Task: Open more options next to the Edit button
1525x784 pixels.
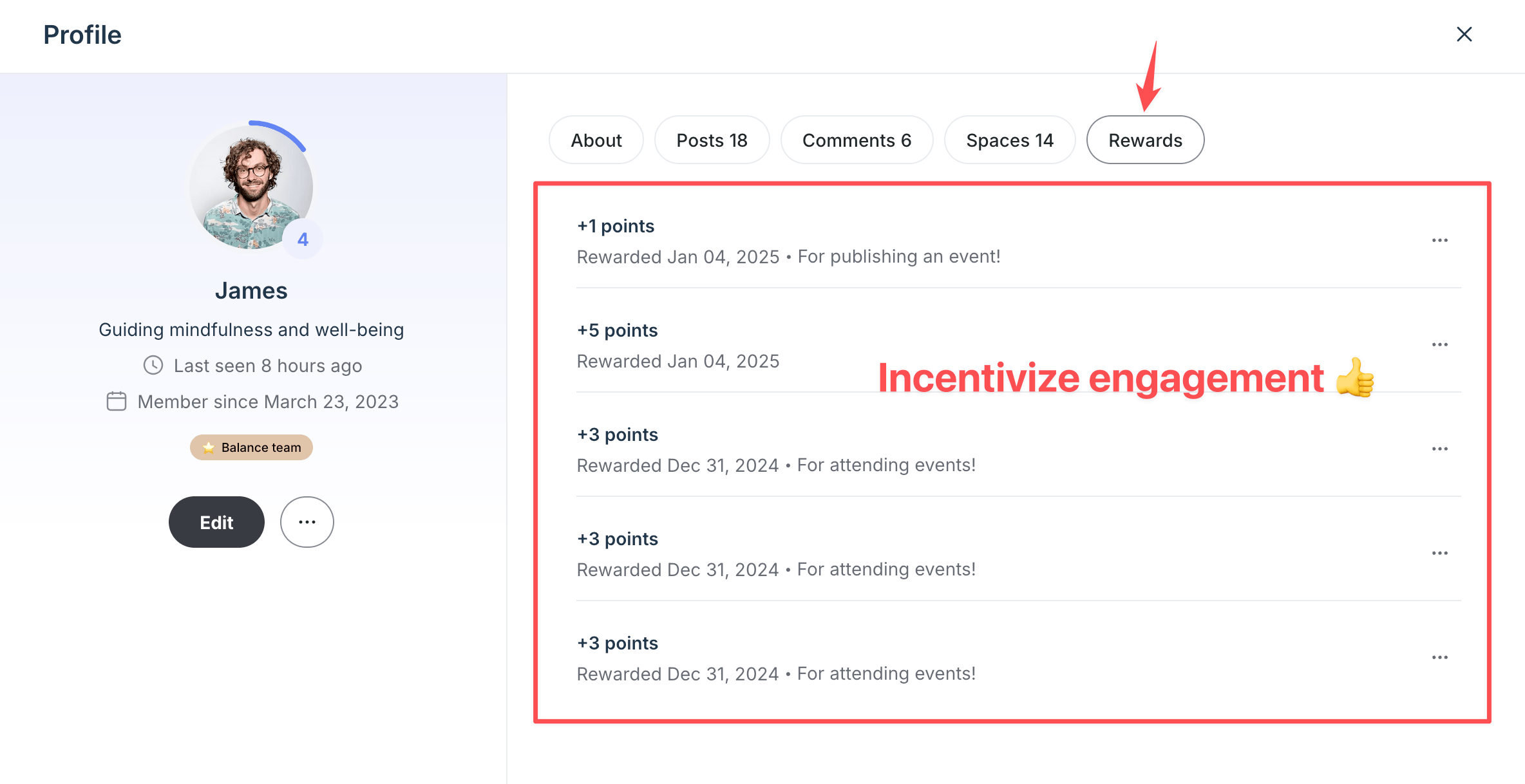Action: coord(307,522)
